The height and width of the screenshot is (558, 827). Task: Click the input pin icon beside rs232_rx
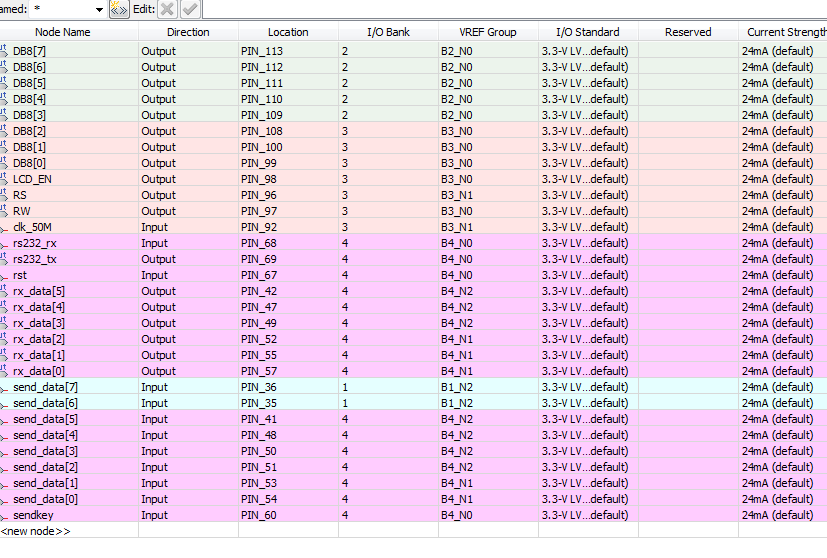click(x=5, y=243)
